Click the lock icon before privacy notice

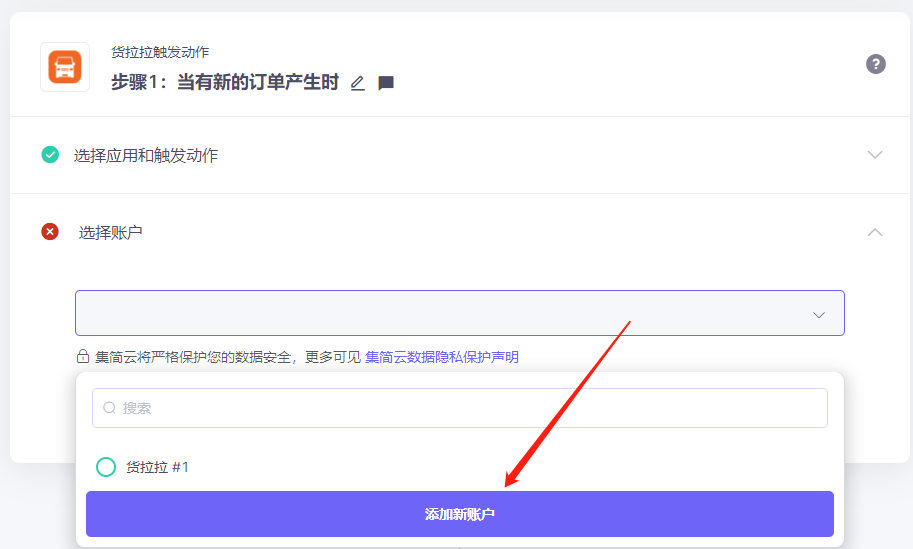pos(83,356)
